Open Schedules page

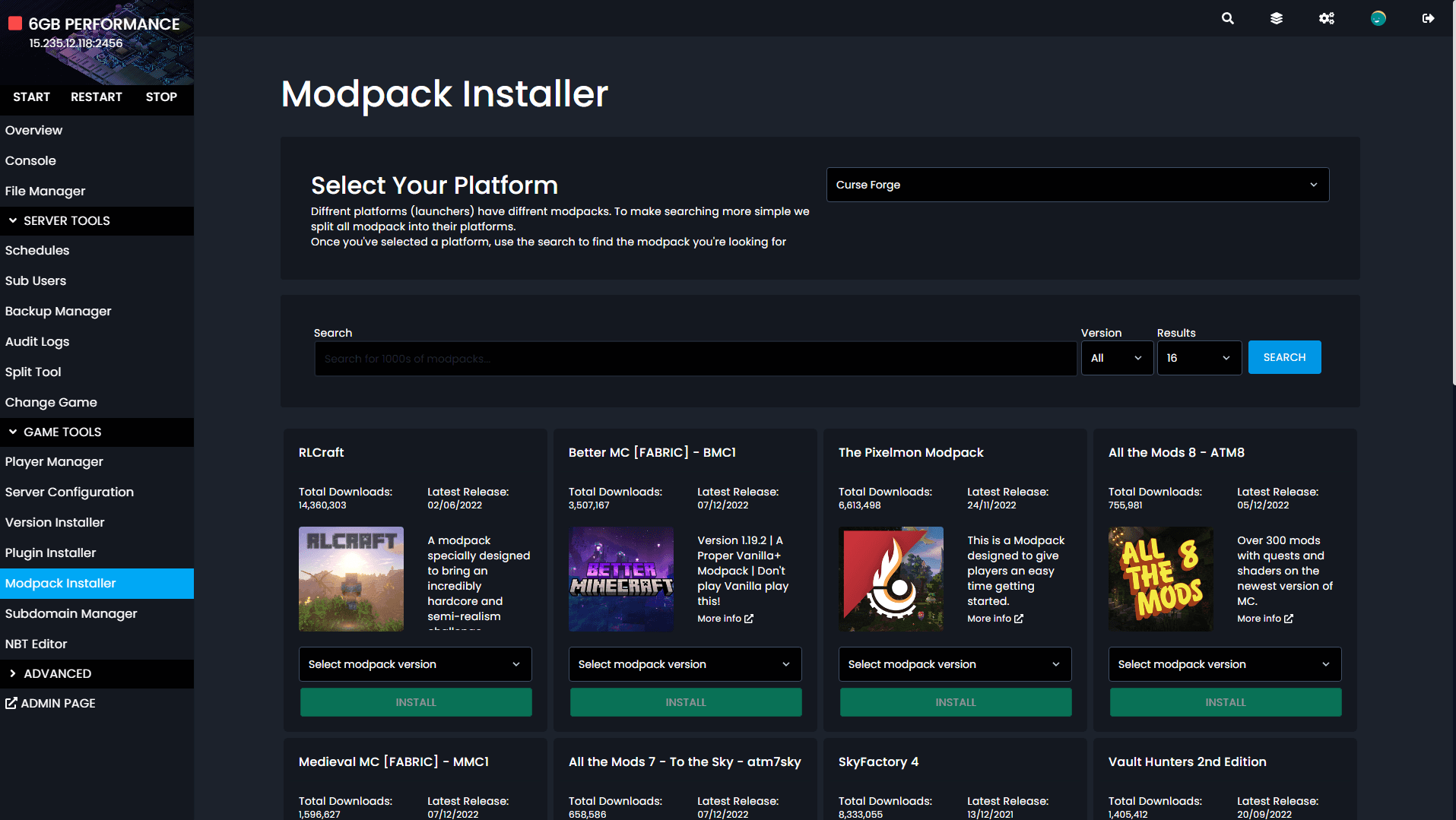(x=97, y=250)
